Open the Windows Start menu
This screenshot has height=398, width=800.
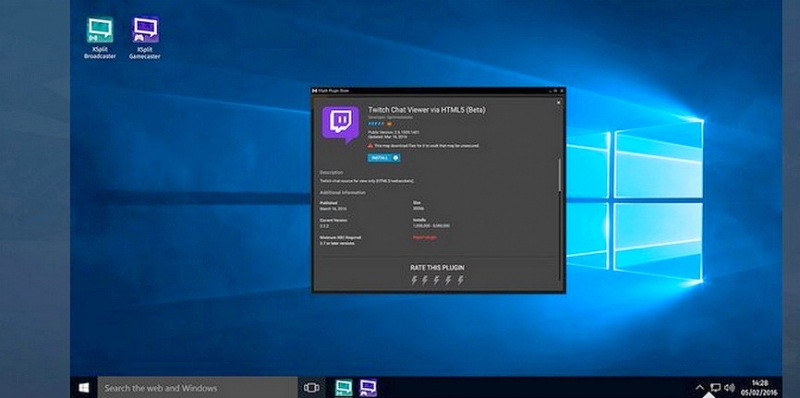click(x=84, y=388)
